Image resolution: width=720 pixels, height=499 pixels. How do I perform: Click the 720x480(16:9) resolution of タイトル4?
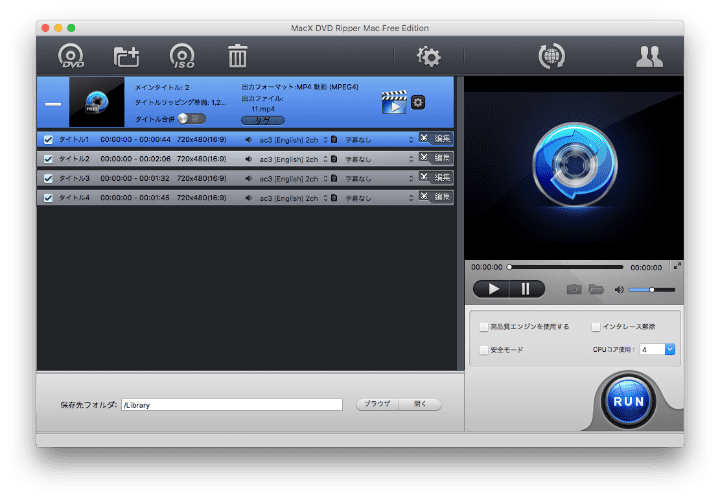(x=202, y=198)
